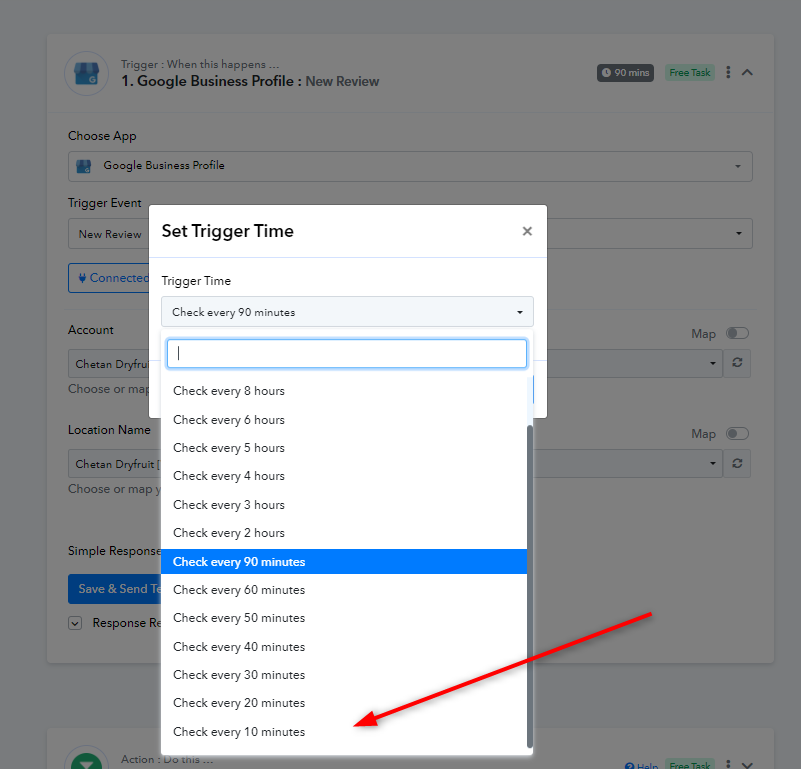Select Check every 4 hours
The height and width of the screenshot is (769, 801).
coord(344,476)
